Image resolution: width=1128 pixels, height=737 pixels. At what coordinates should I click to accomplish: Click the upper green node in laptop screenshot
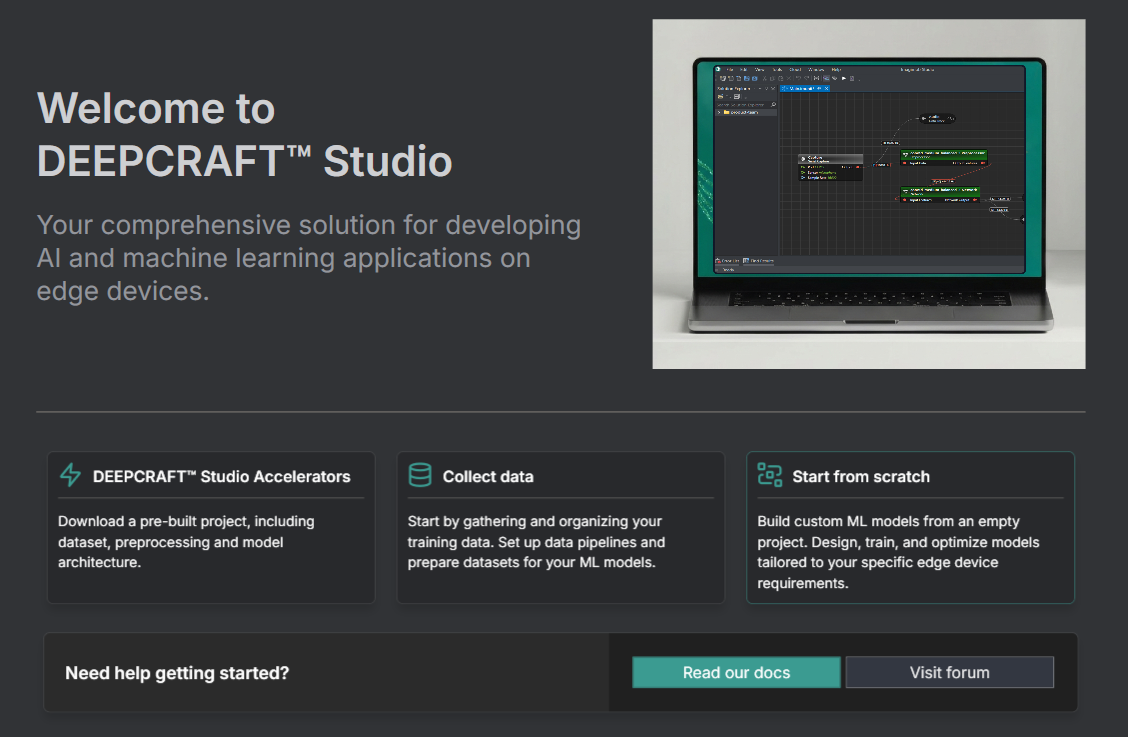pyautogui.click(x=943, y=156)
